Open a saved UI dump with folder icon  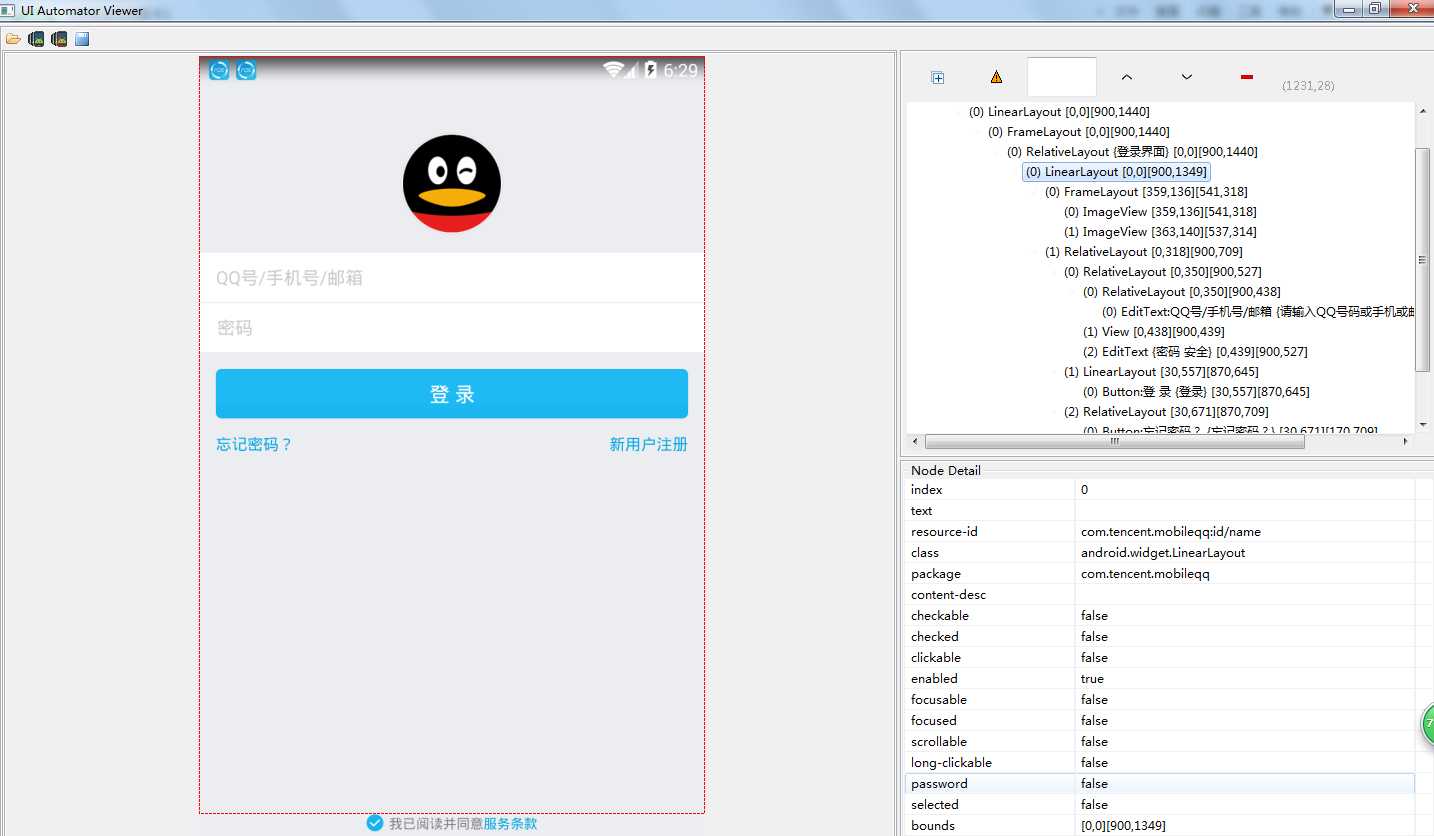pos(13,39)
